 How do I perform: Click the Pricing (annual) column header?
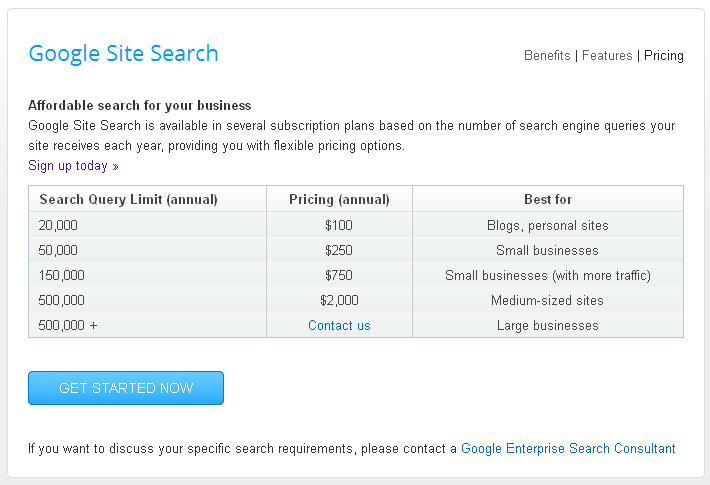coord(339,199)
